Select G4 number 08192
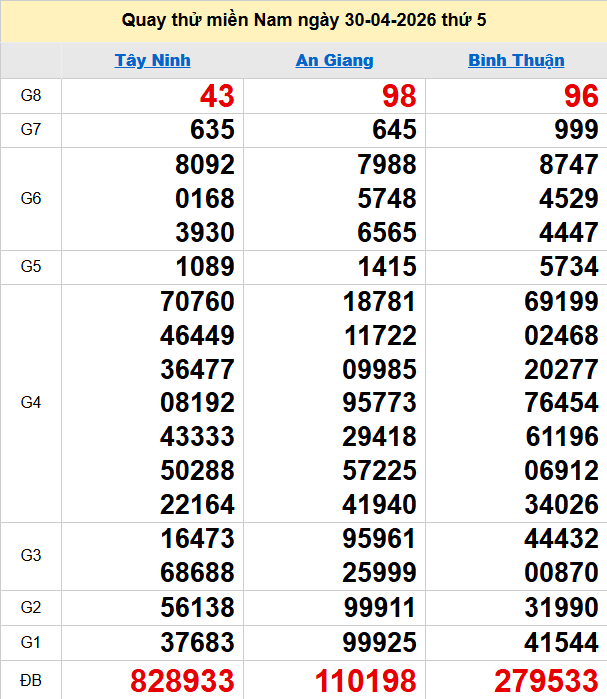The width and height of the screenshot is (607, 699). (197, 403)
